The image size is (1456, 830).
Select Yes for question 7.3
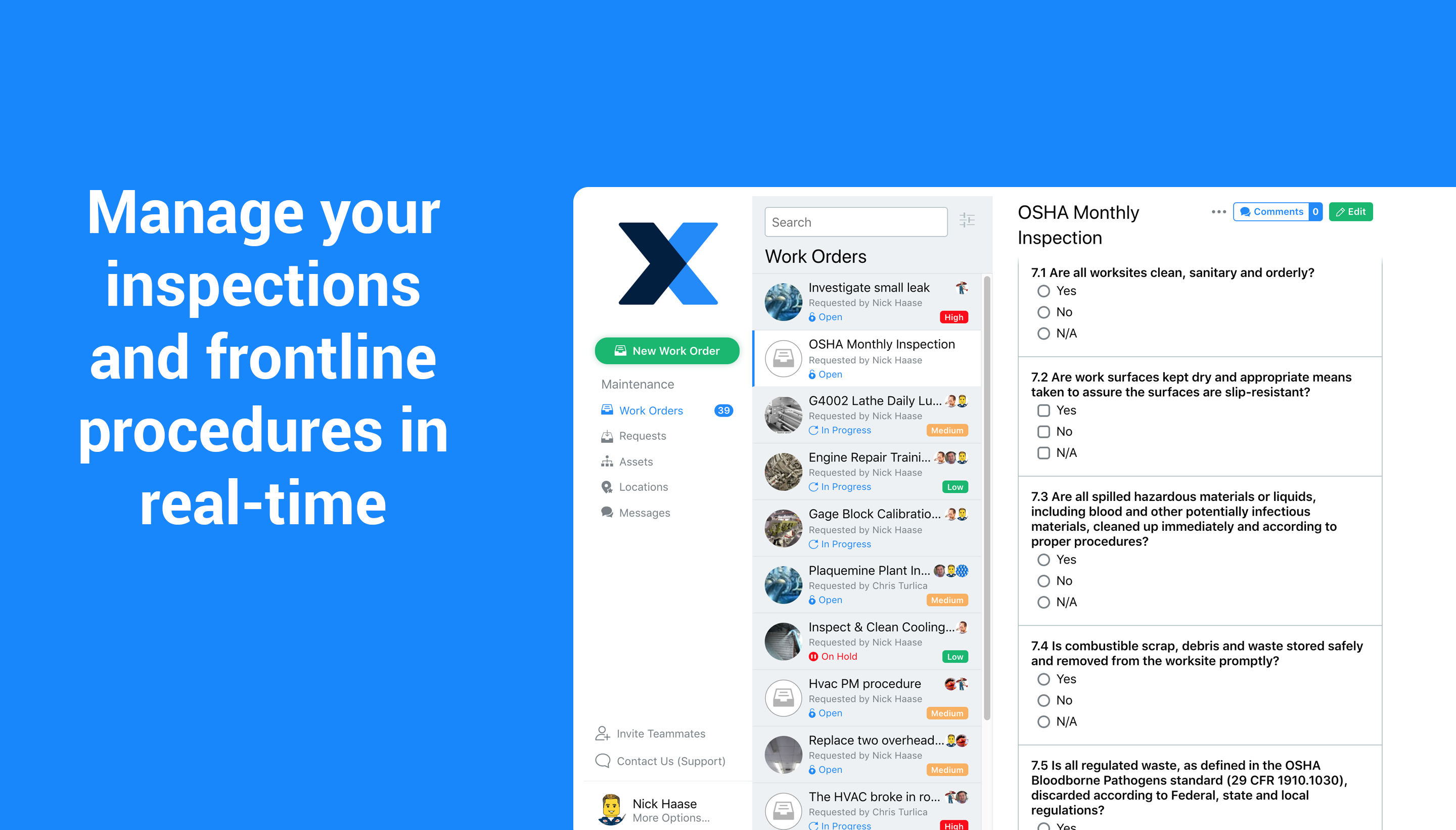coord(1043,560)
